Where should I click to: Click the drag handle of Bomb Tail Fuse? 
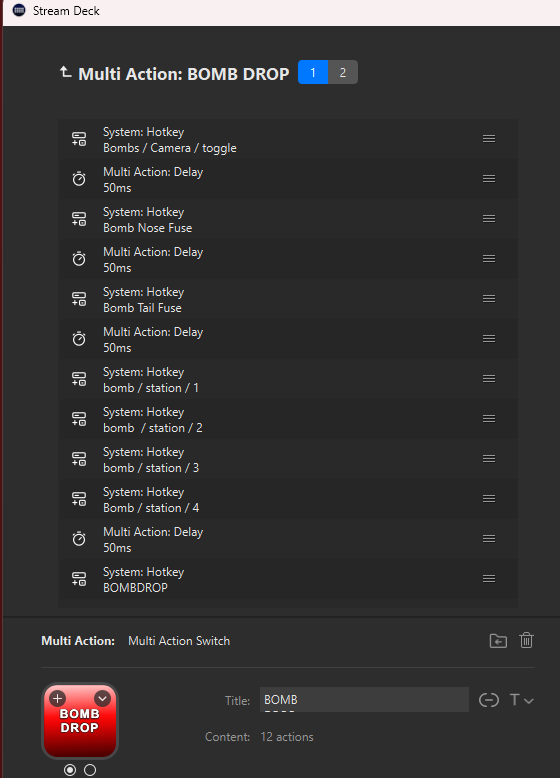pyautogui.click(x=489, y=299)
